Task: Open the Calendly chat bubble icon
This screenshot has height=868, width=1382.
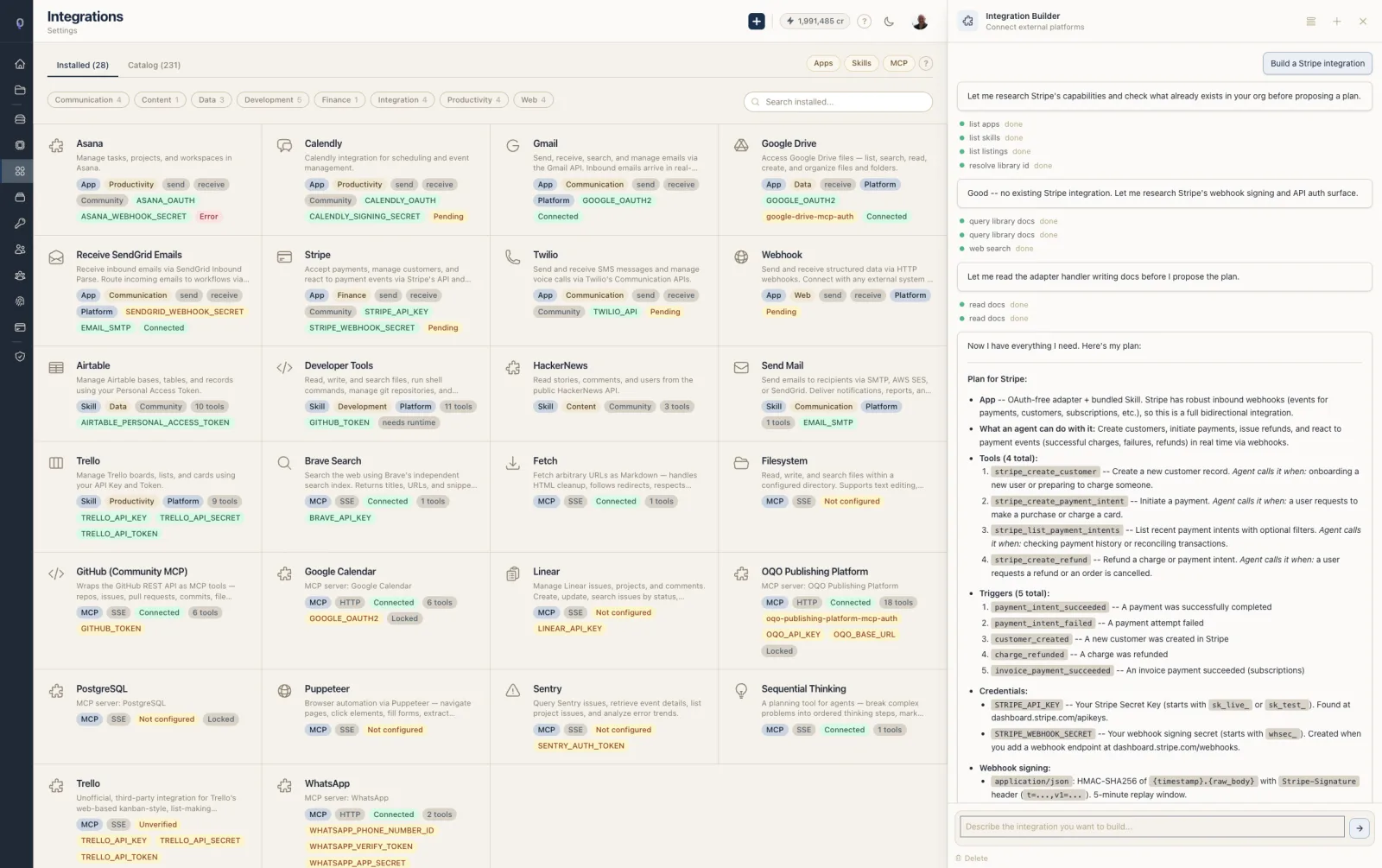Action: tap(284, 146)
